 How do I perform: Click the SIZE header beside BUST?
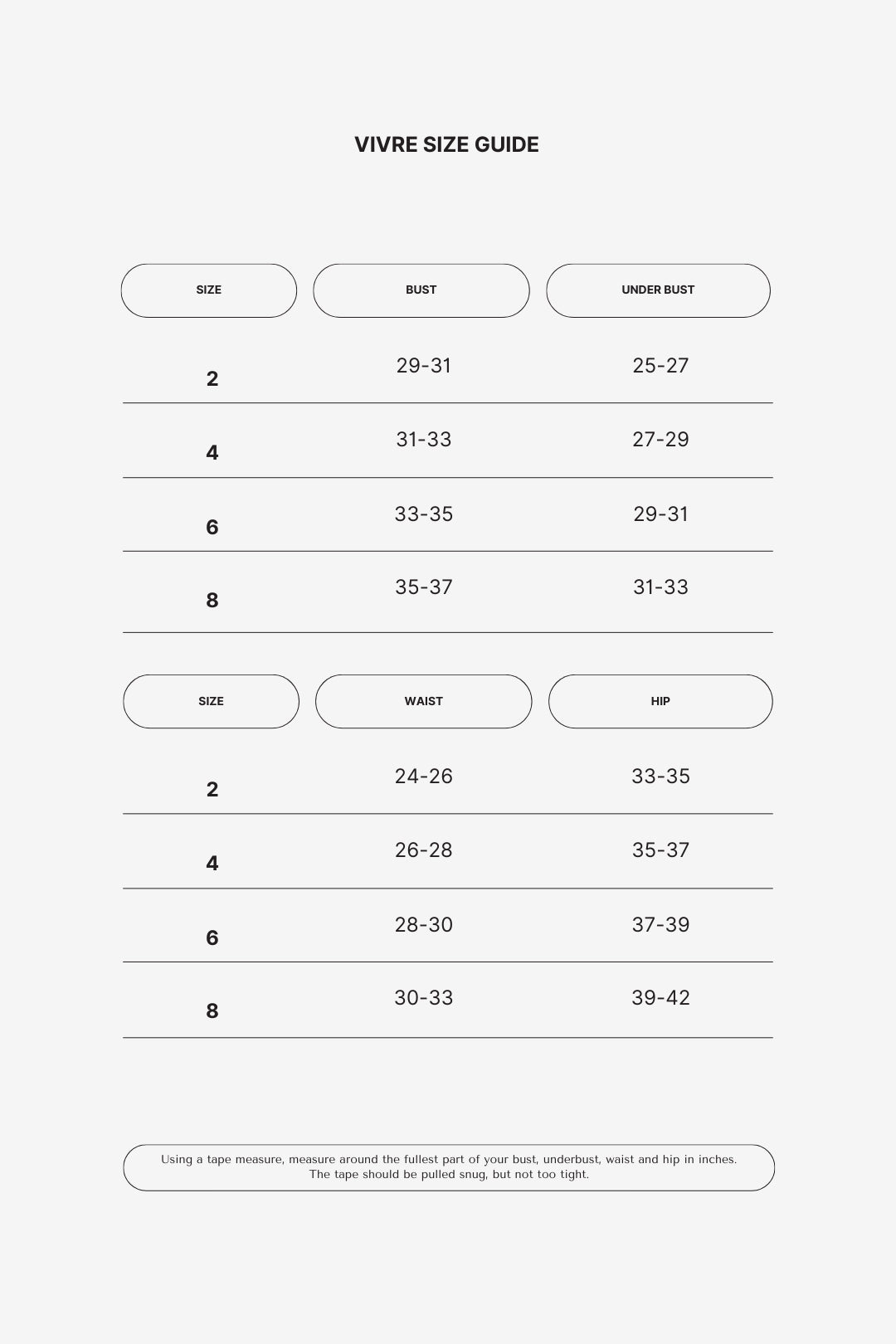tap(209, 290)
